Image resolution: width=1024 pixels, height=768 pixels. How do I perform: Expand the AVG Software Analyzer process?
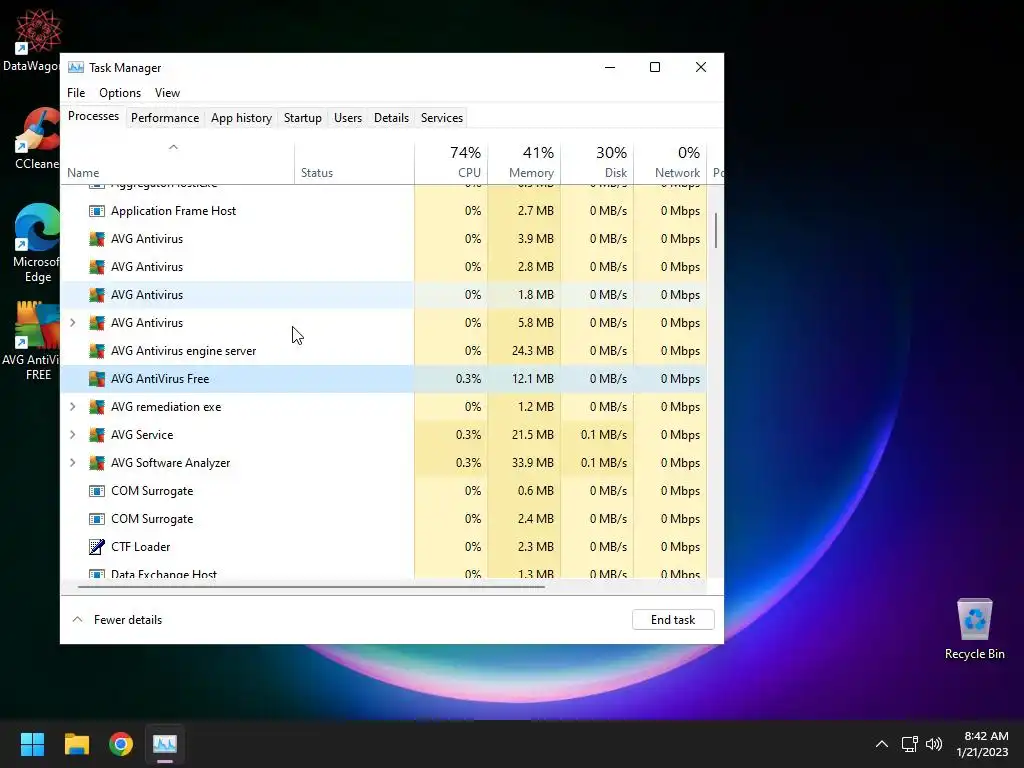coord(72,463)
